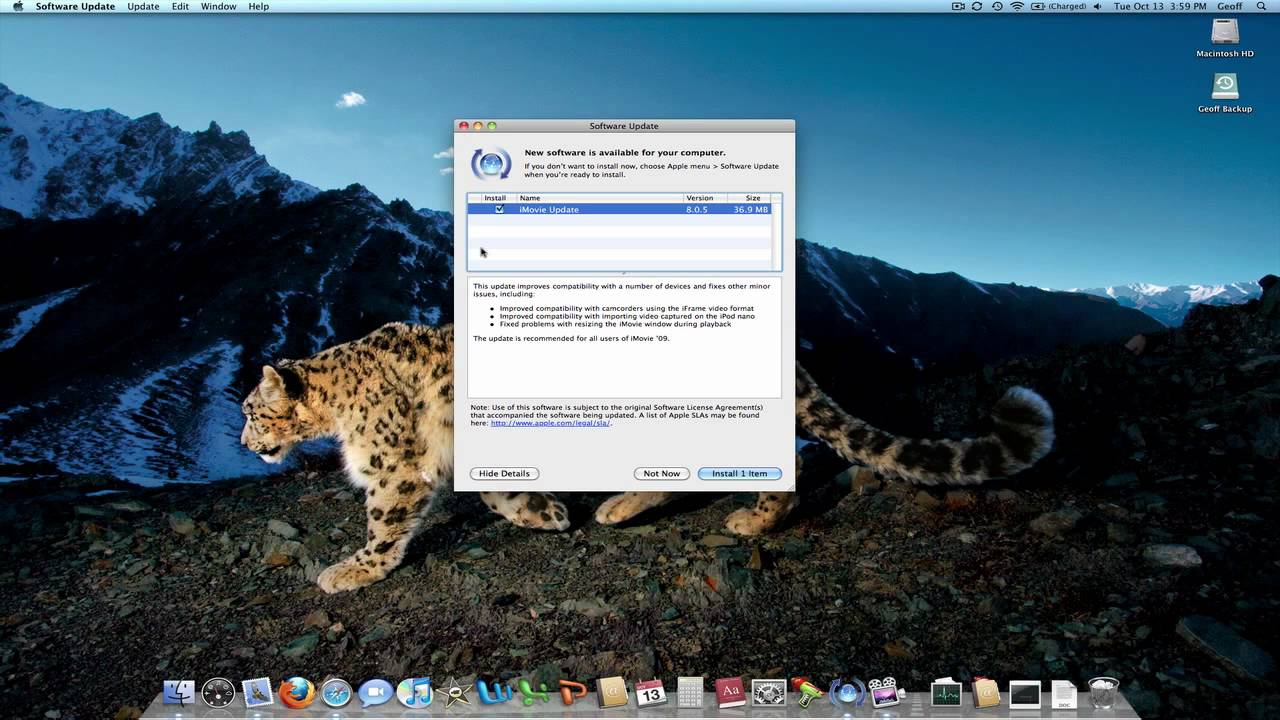
Task: Click the Not Now button
Action: tap(661, 473)
